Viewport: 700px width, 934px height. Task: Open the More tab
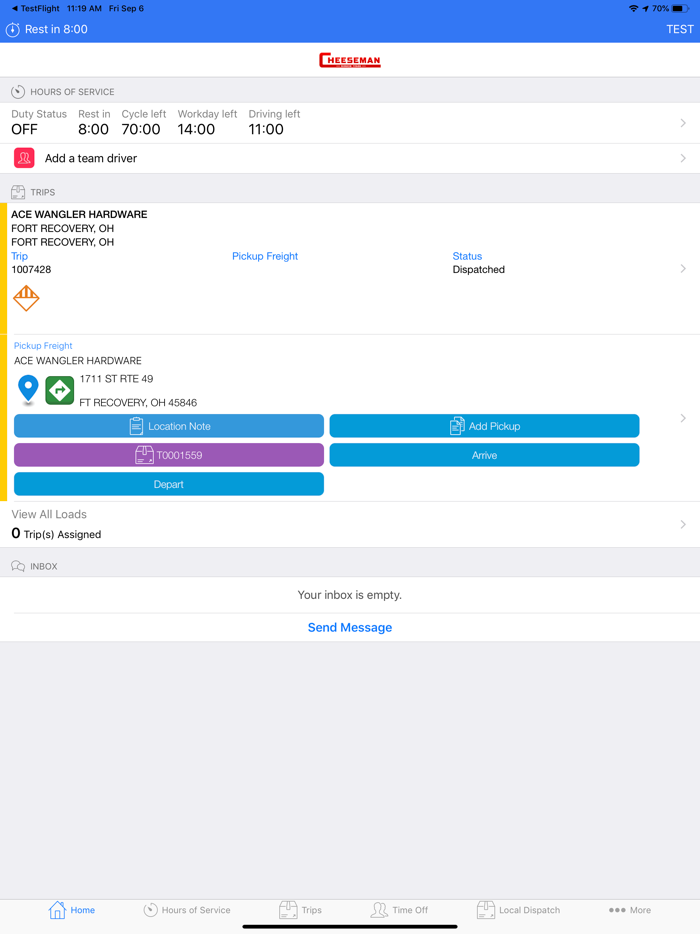(630, 910)
